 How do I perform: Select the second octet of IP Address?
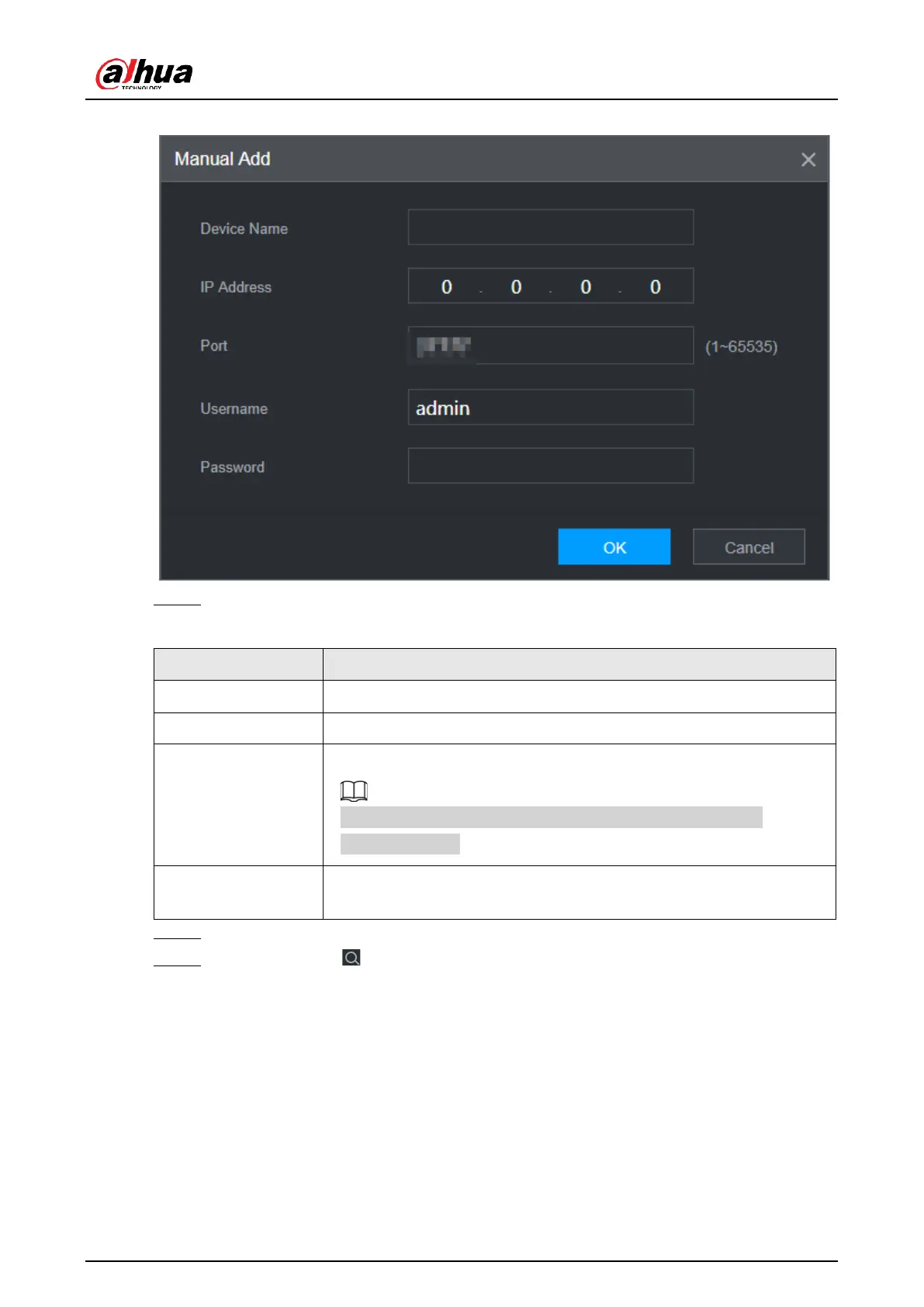(x=516, y=287)
